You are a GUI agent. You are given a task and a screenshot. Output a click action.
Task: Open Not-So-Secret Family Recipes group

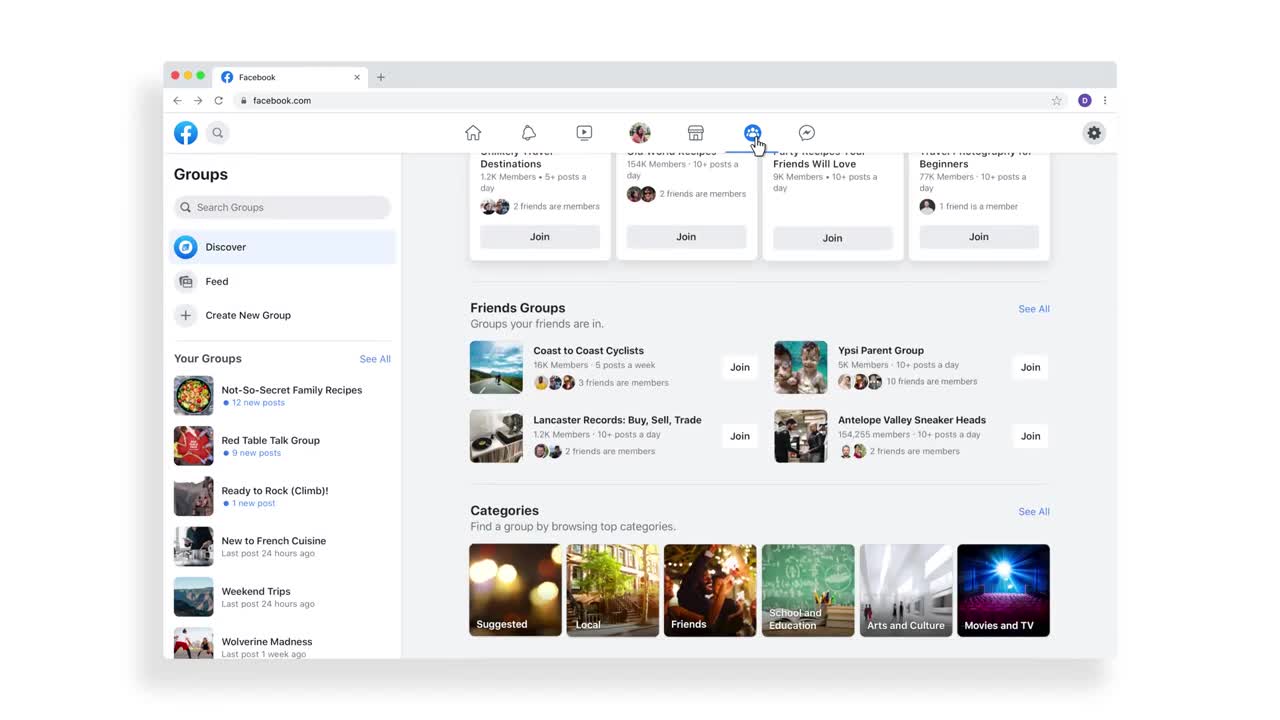[284, 396]
